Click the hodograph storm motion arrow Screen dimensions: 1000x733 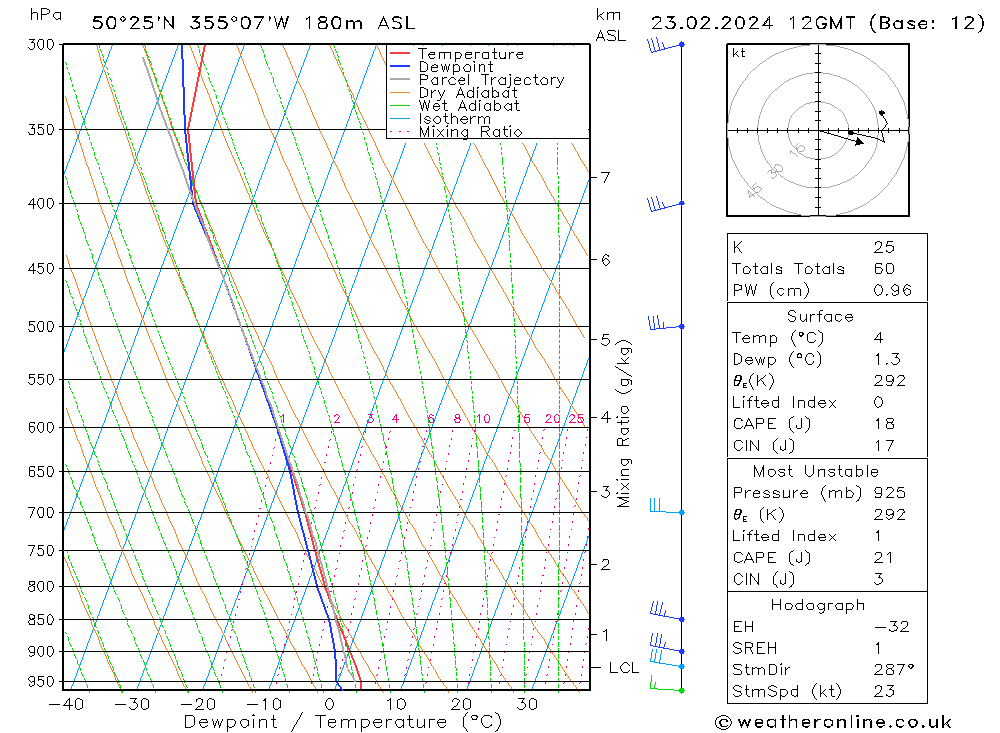pos(842,136)
